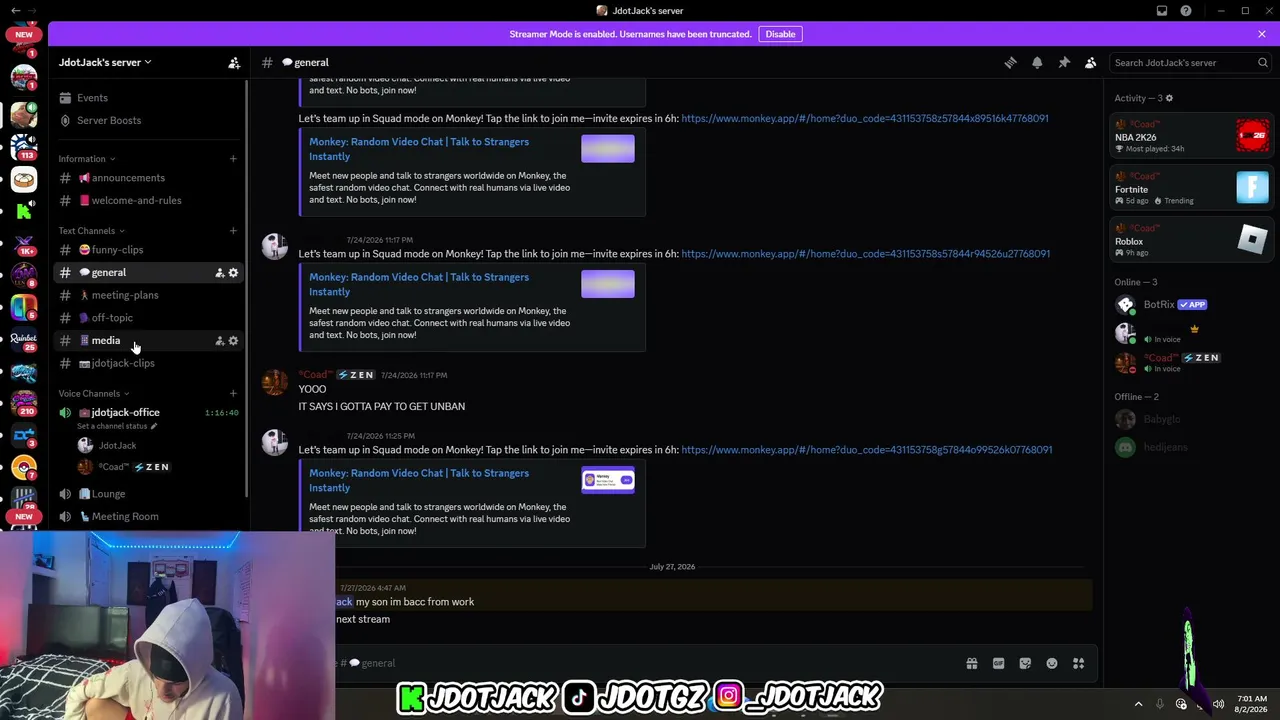Viewport: 1280px width, 720px height.
Task: Collapse the Voice Channels category
Action: pyautogui.click(x=94, y=394)
